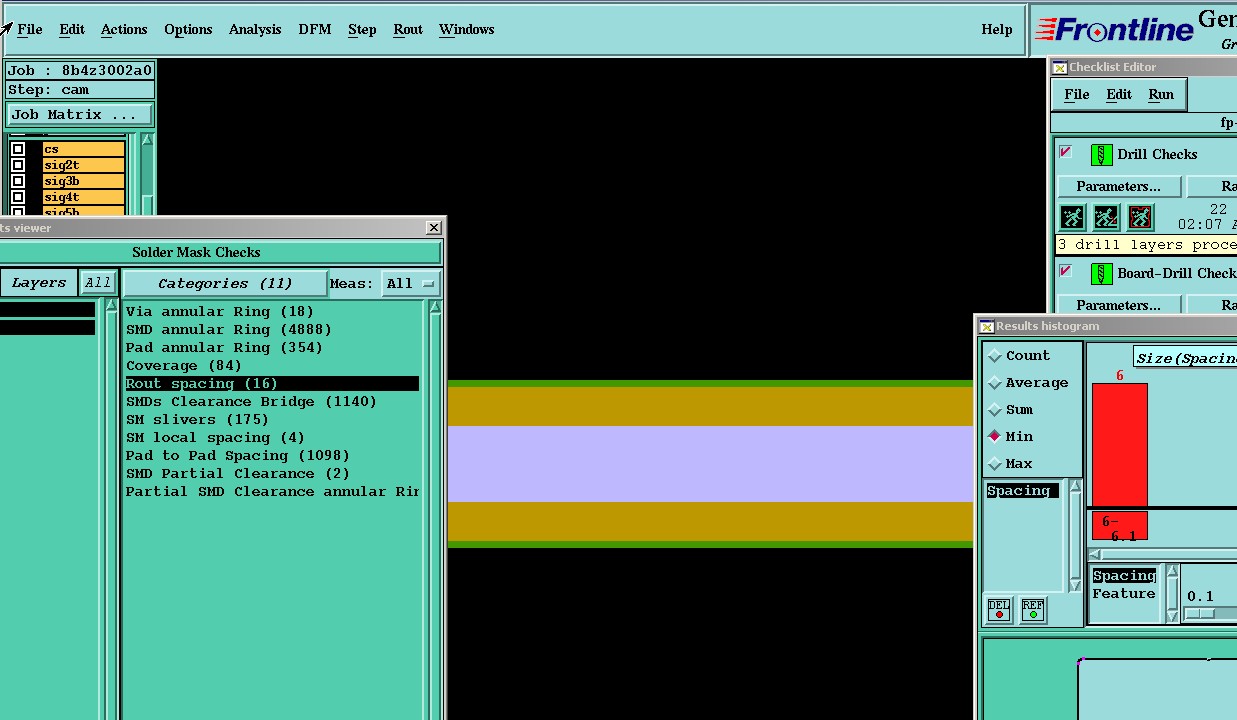
Task: Click the Frontline logo
Action: 1115,30
